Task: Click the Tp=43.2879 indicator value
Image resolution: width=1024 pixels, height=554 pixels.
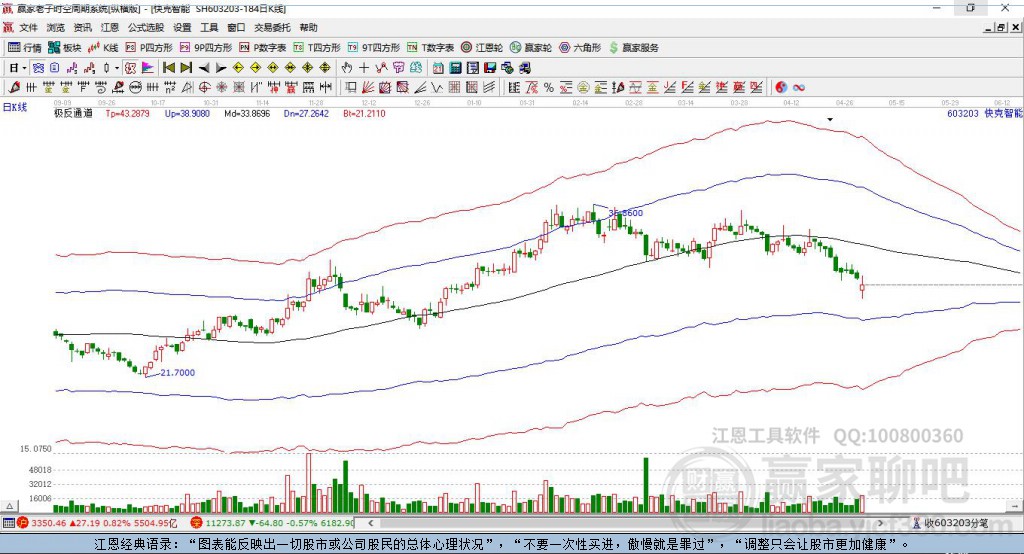Action: pos(127,113)
